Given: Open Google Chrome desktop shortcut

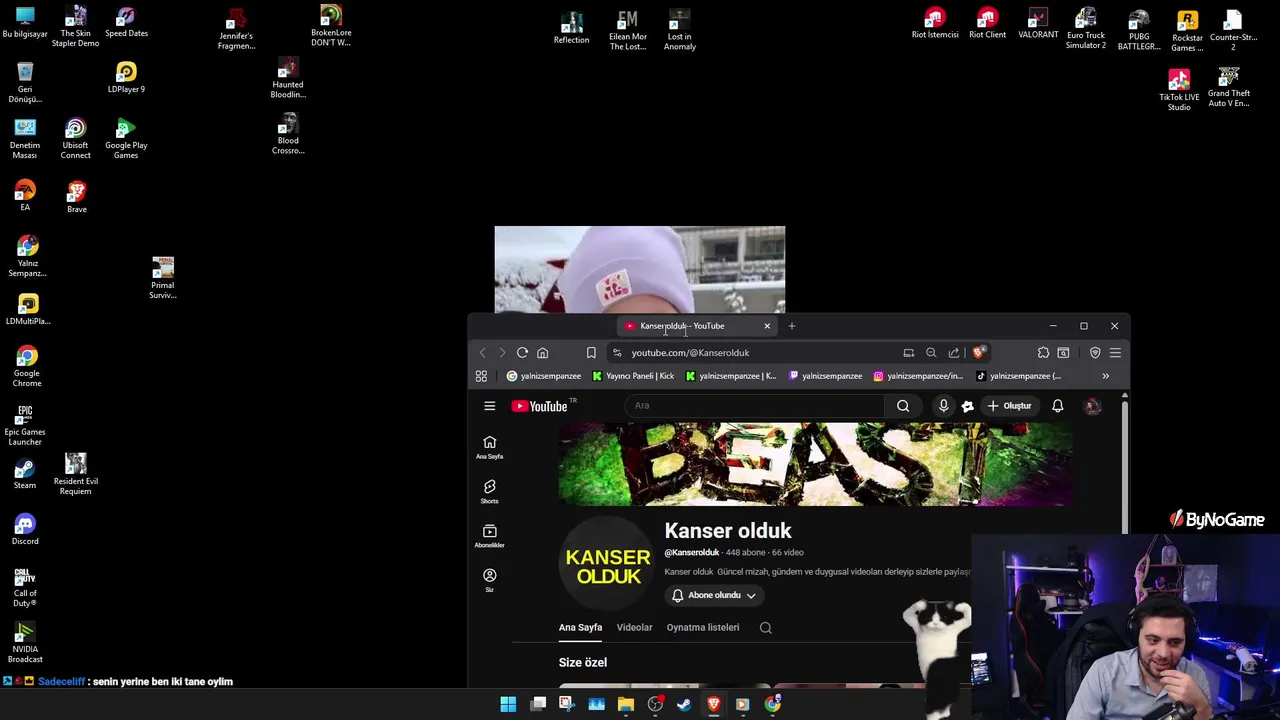Looking at the screenshot, I should [27, 367].
